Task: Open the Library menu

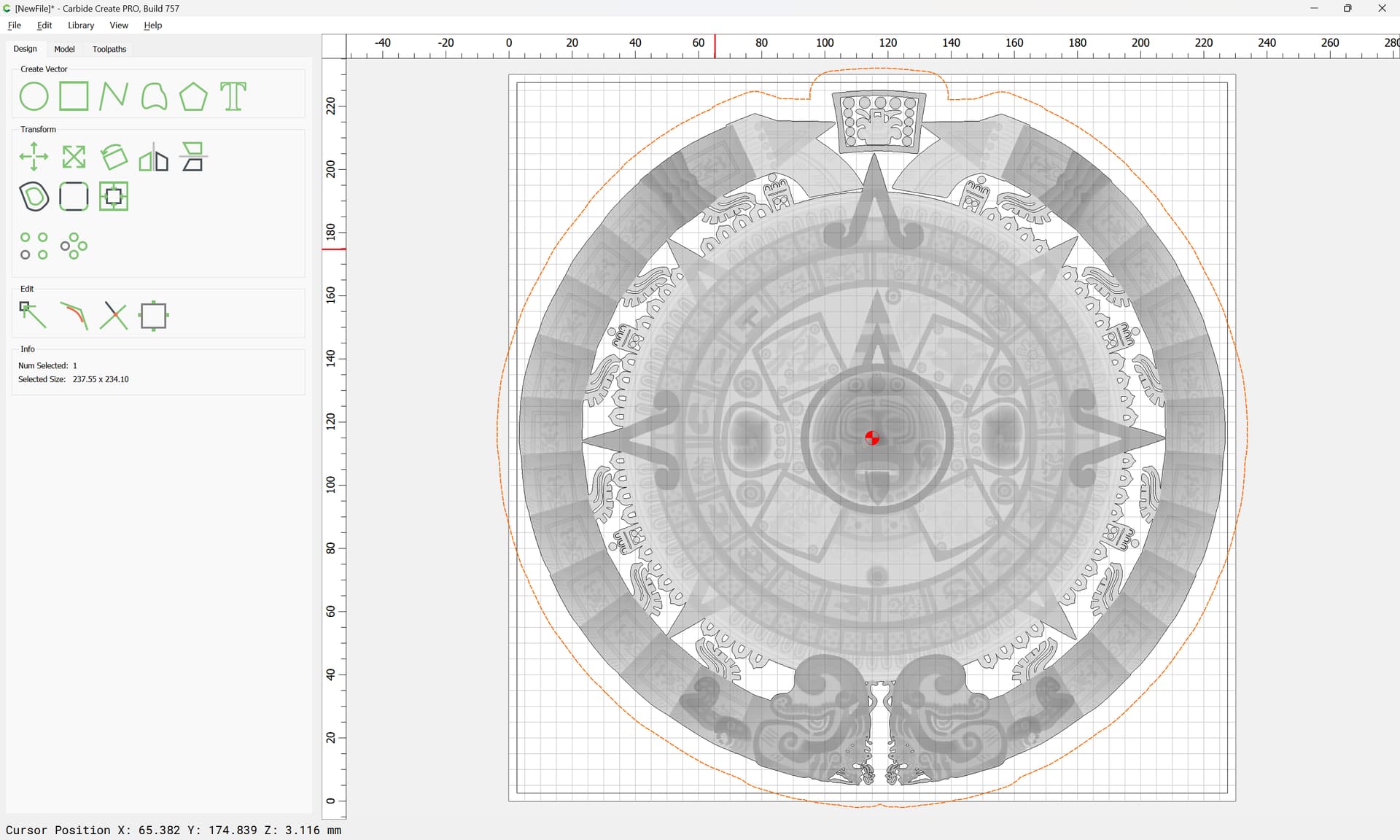Action: click(x=81, y=25)
